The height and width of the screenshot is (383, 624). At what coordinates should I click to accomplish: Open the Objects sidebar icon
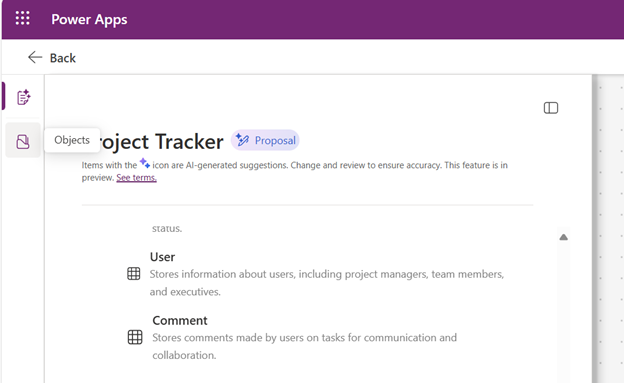coord(23,141)
